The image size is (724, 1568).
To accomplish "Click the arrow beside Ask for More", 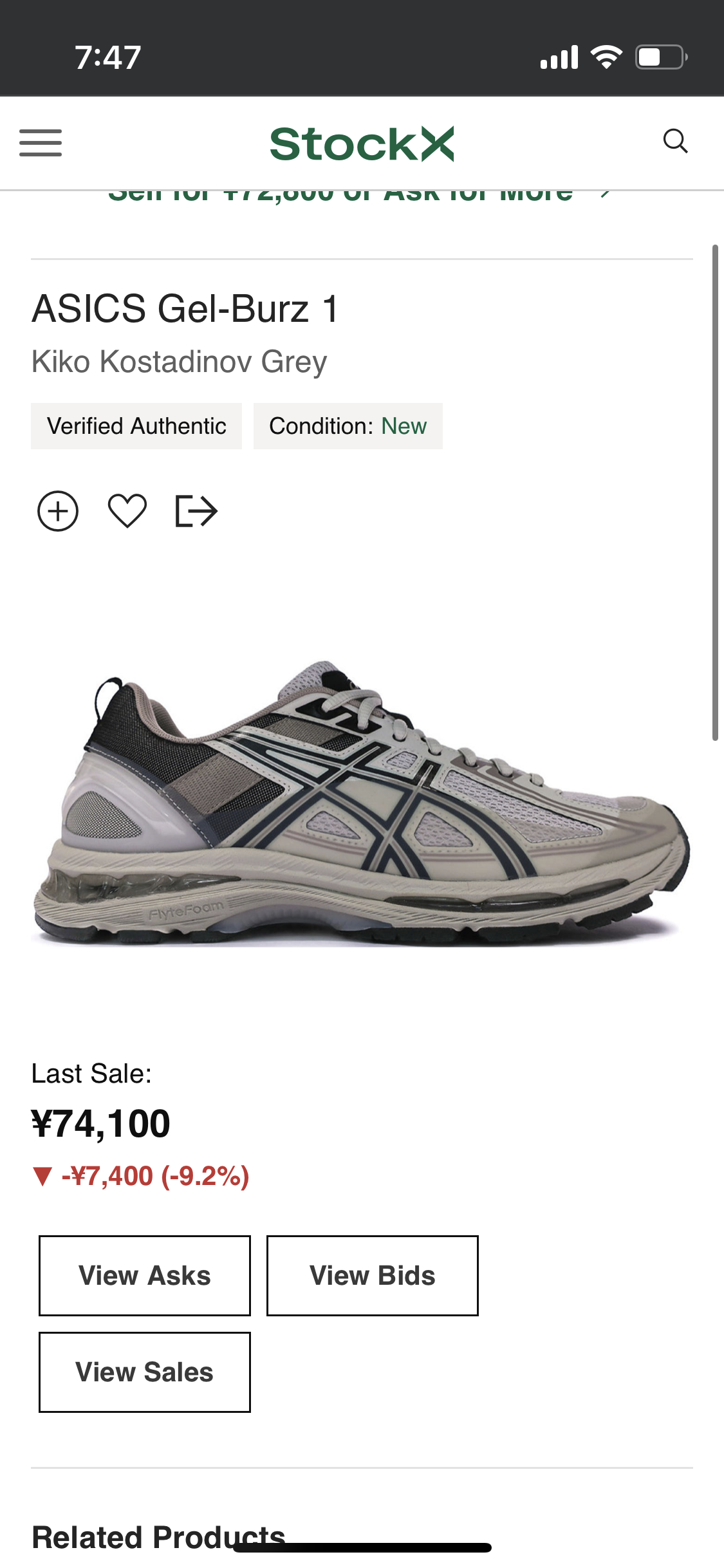I will click(x=604, y=194).
